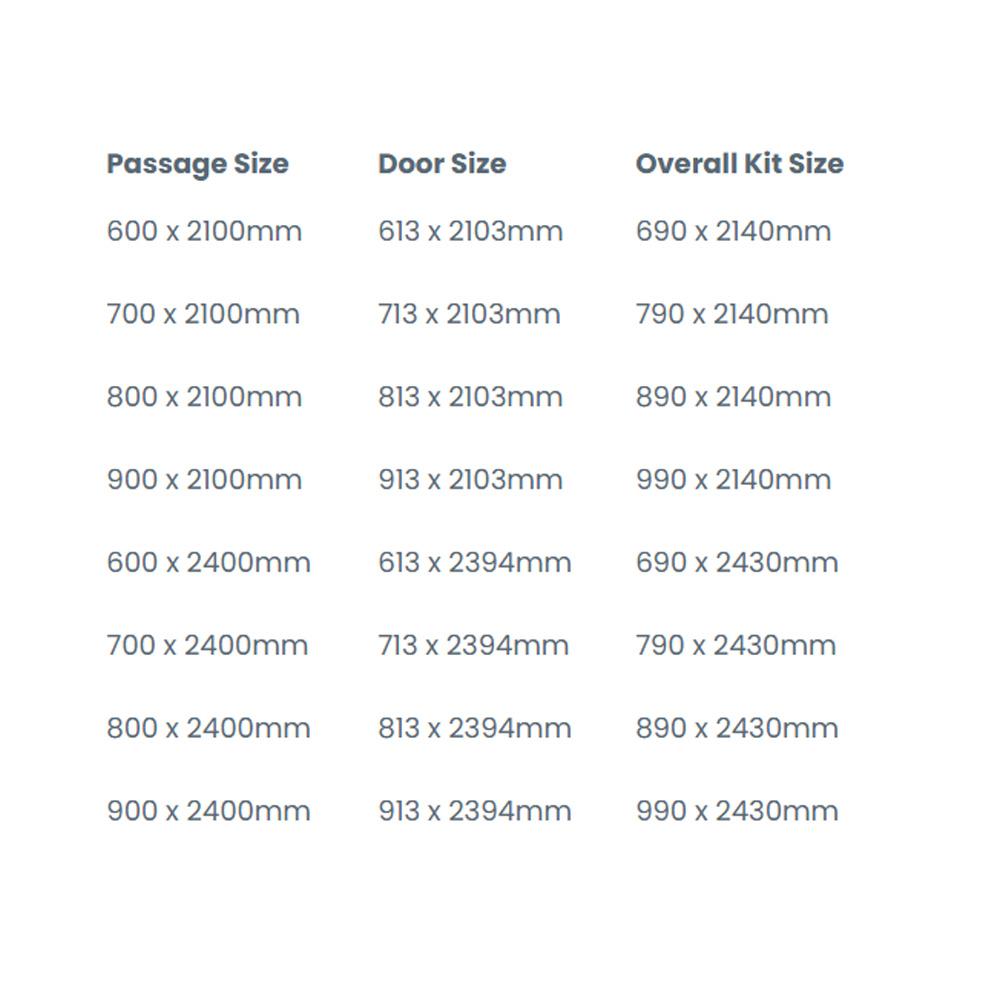Click the 613 x 2103mm door size
1000x1000 pixels.
pos(470,232)
